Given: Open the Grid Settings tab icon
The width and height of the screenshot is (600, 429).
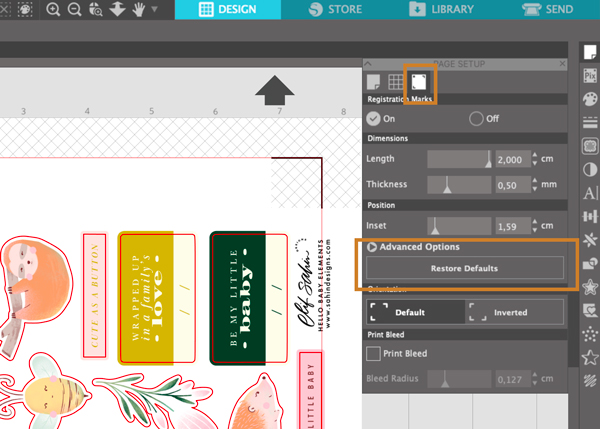Looking at the screenshot, I should (x=395, y=82).
